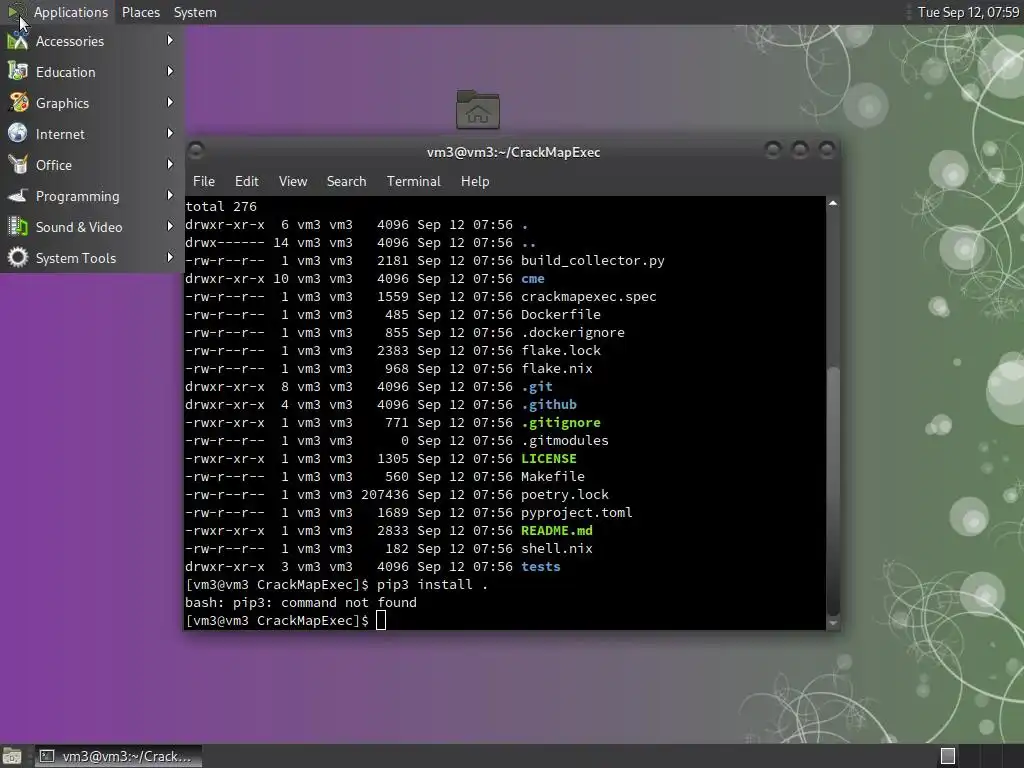1024x768 pixels.
Task: Open the terminal Help menu
Action: pyautogui.click(x=475, y=182)
